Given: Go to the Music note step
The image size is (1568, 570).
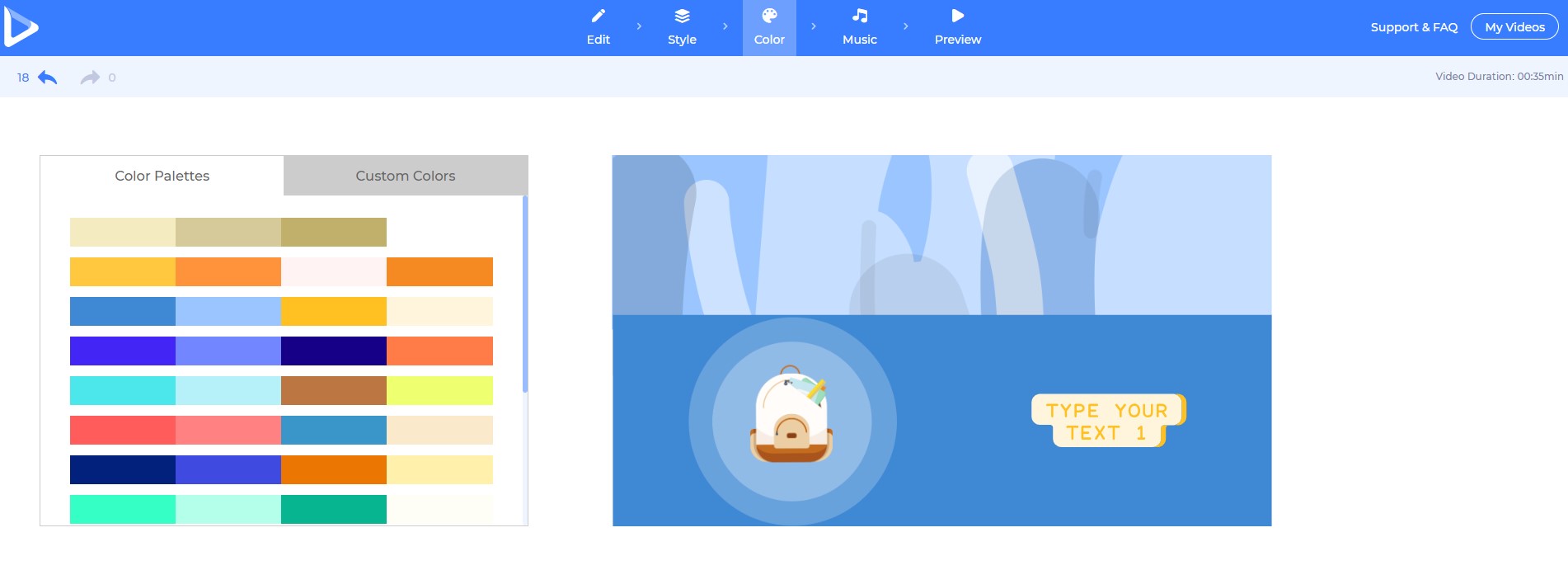Looking at the screenshot, I should click(859, 16).
